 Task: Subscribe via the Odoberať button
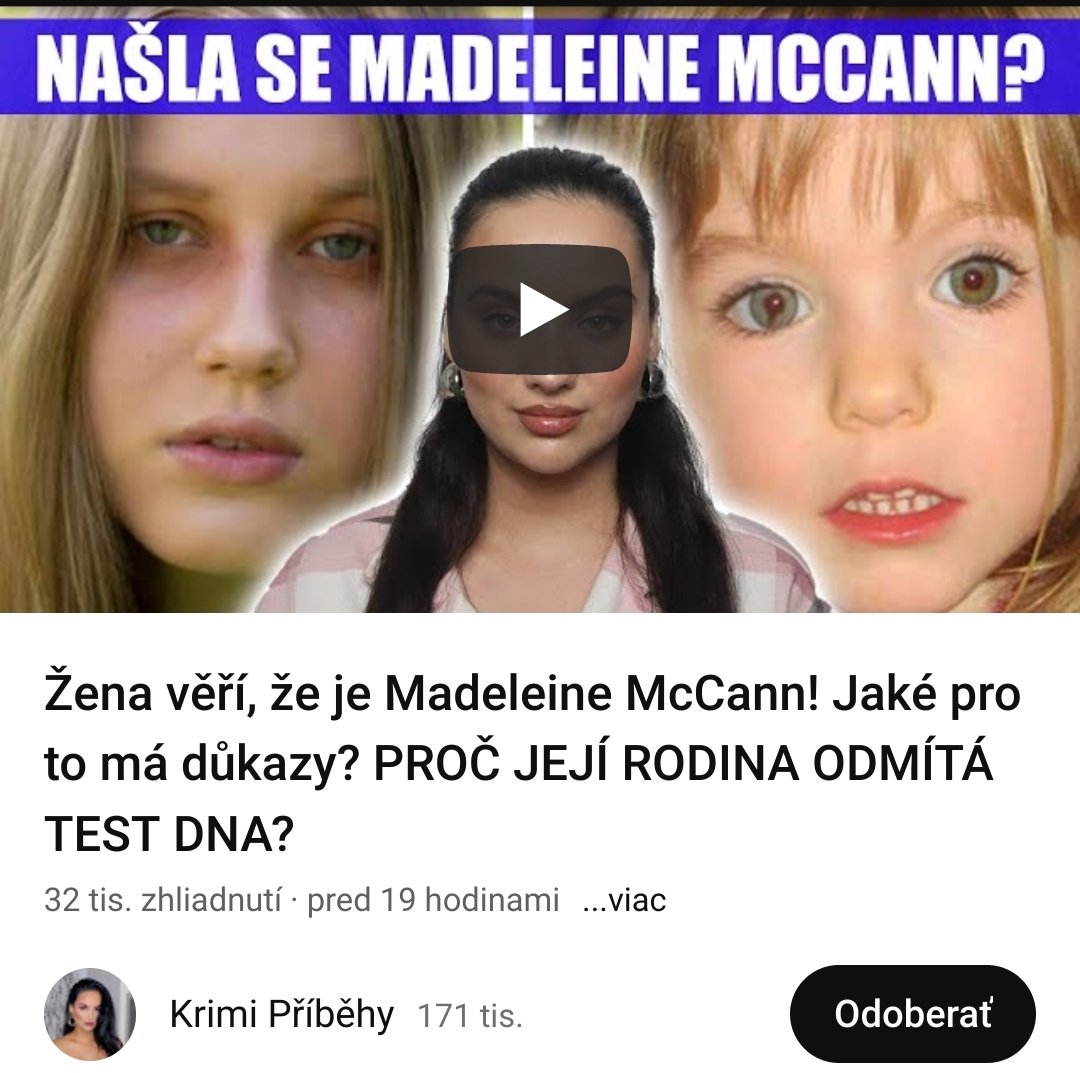coord(913,1014)
